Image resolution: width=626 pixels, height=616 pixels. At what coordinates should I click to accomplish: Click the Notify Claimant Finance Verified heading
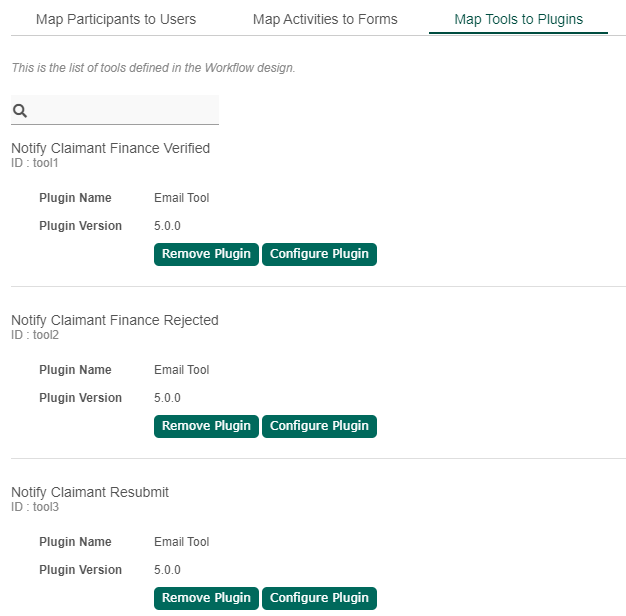110,148
